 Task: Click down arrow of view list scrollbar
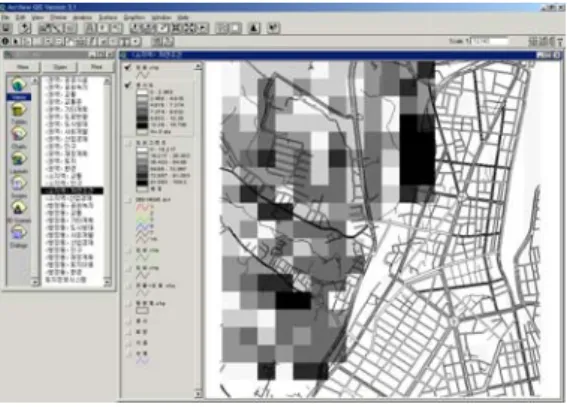point(107,282)
